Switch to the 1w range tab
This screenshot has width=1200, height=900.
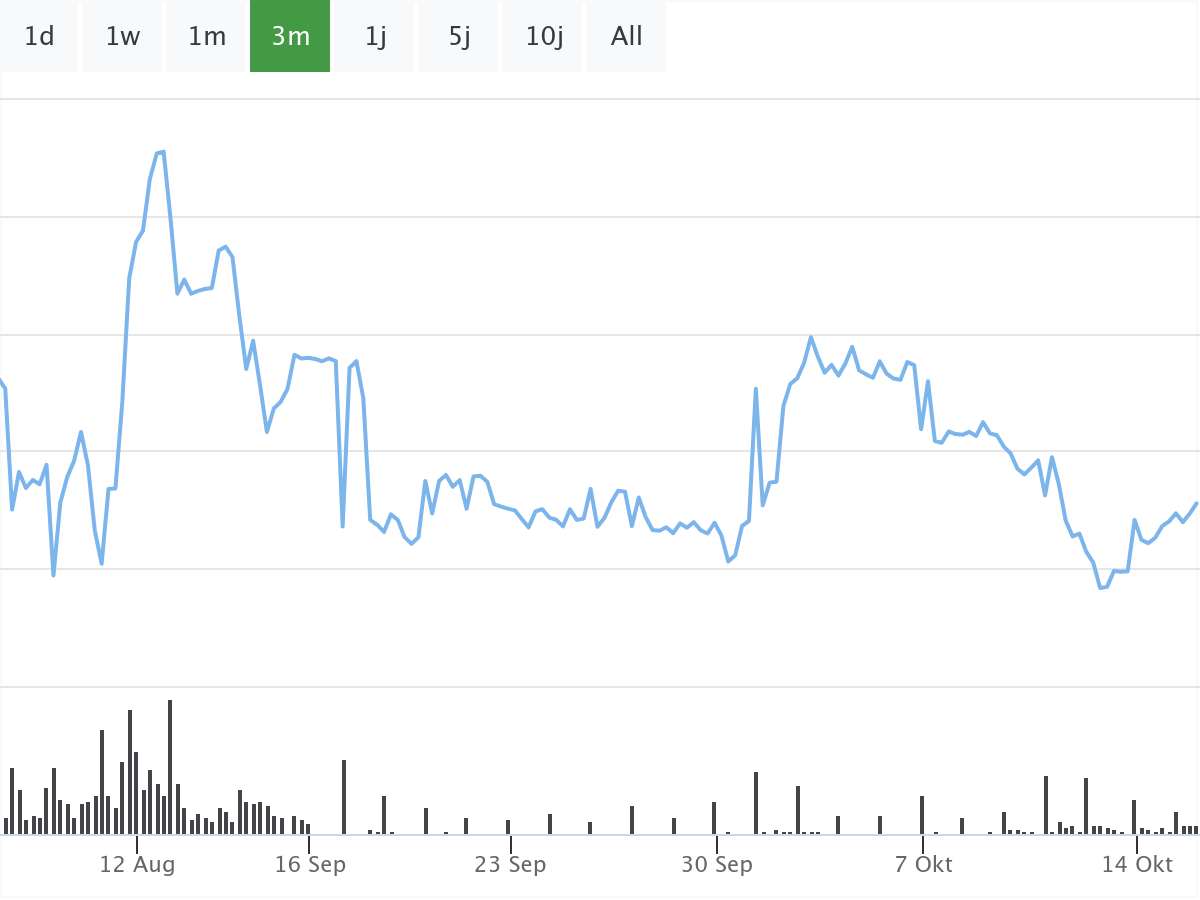tap(123, 37)
